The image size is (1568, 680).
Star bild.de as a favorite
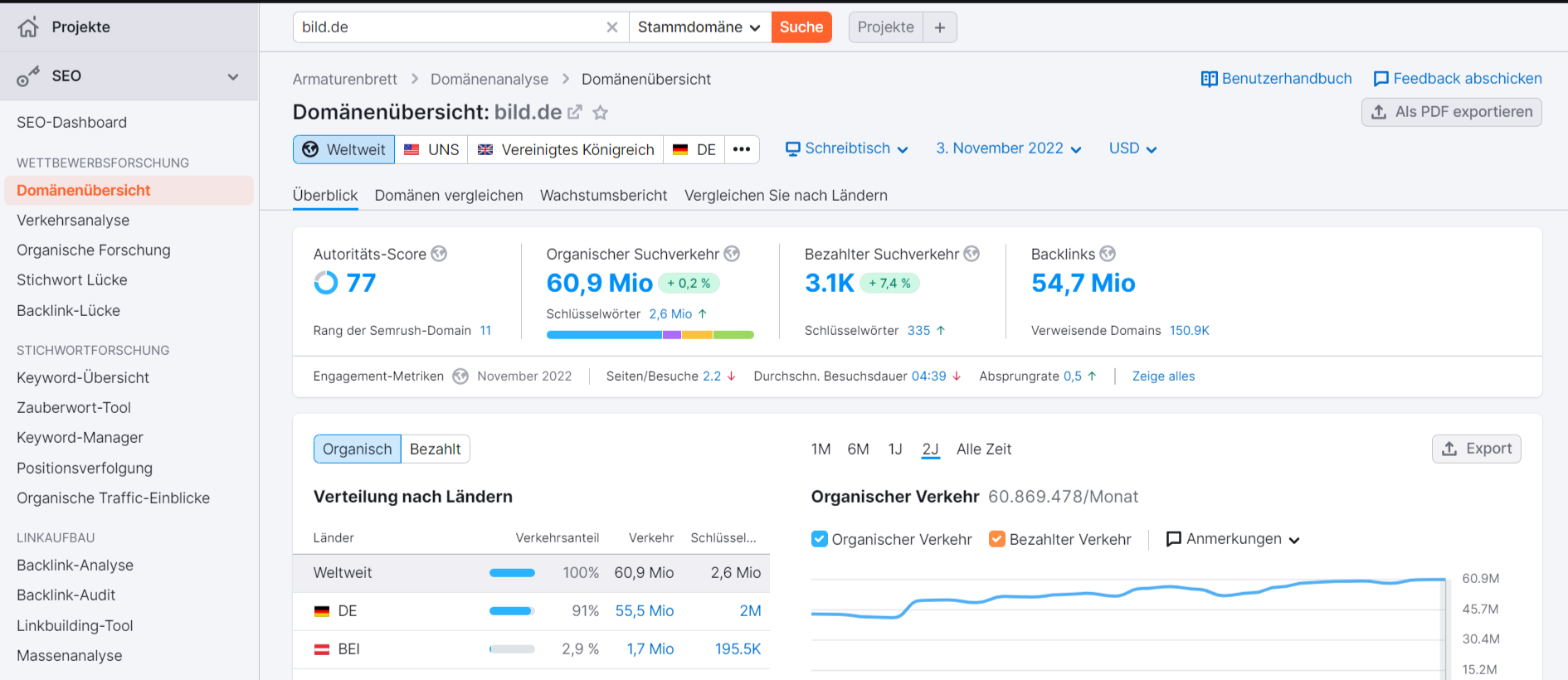(601, 112)
